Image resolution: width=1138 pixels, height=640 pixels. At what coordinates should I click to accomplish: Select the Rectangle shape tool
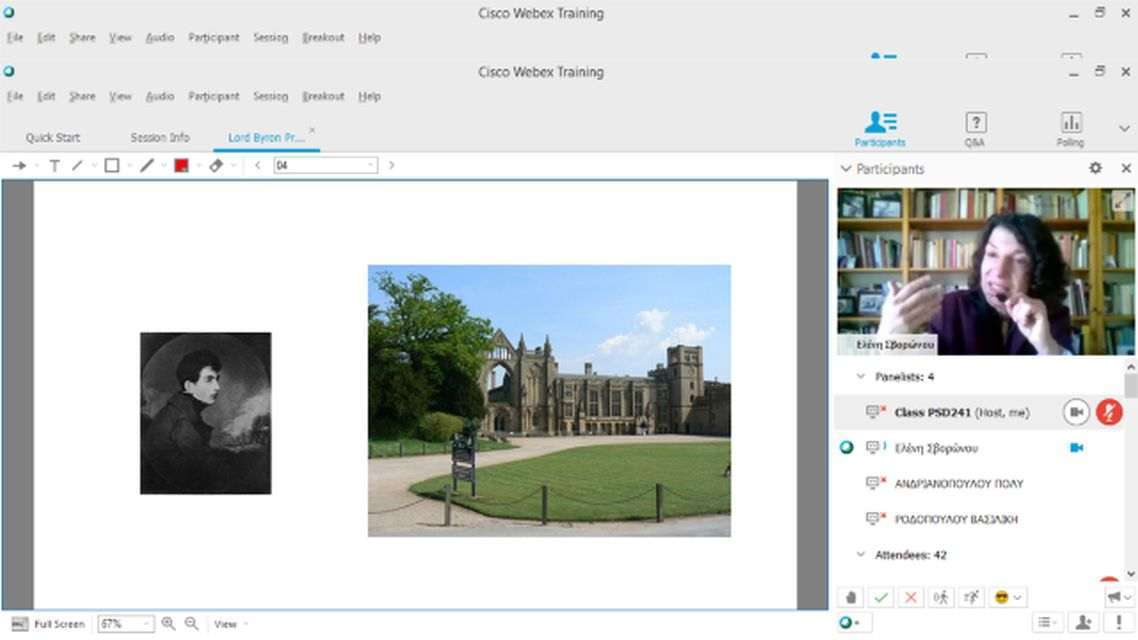[112, 166]
